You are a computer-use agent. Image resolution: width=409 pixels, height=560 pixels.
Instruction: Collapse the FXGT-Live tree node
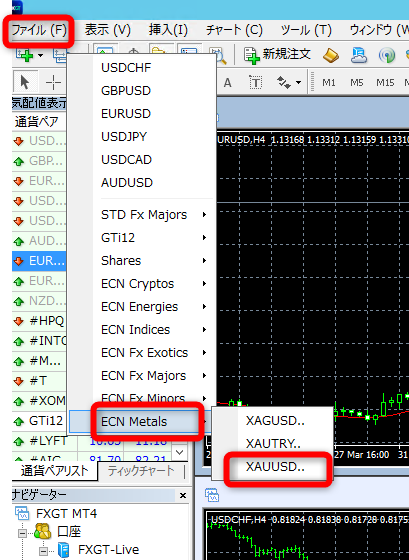pos(43,551)
